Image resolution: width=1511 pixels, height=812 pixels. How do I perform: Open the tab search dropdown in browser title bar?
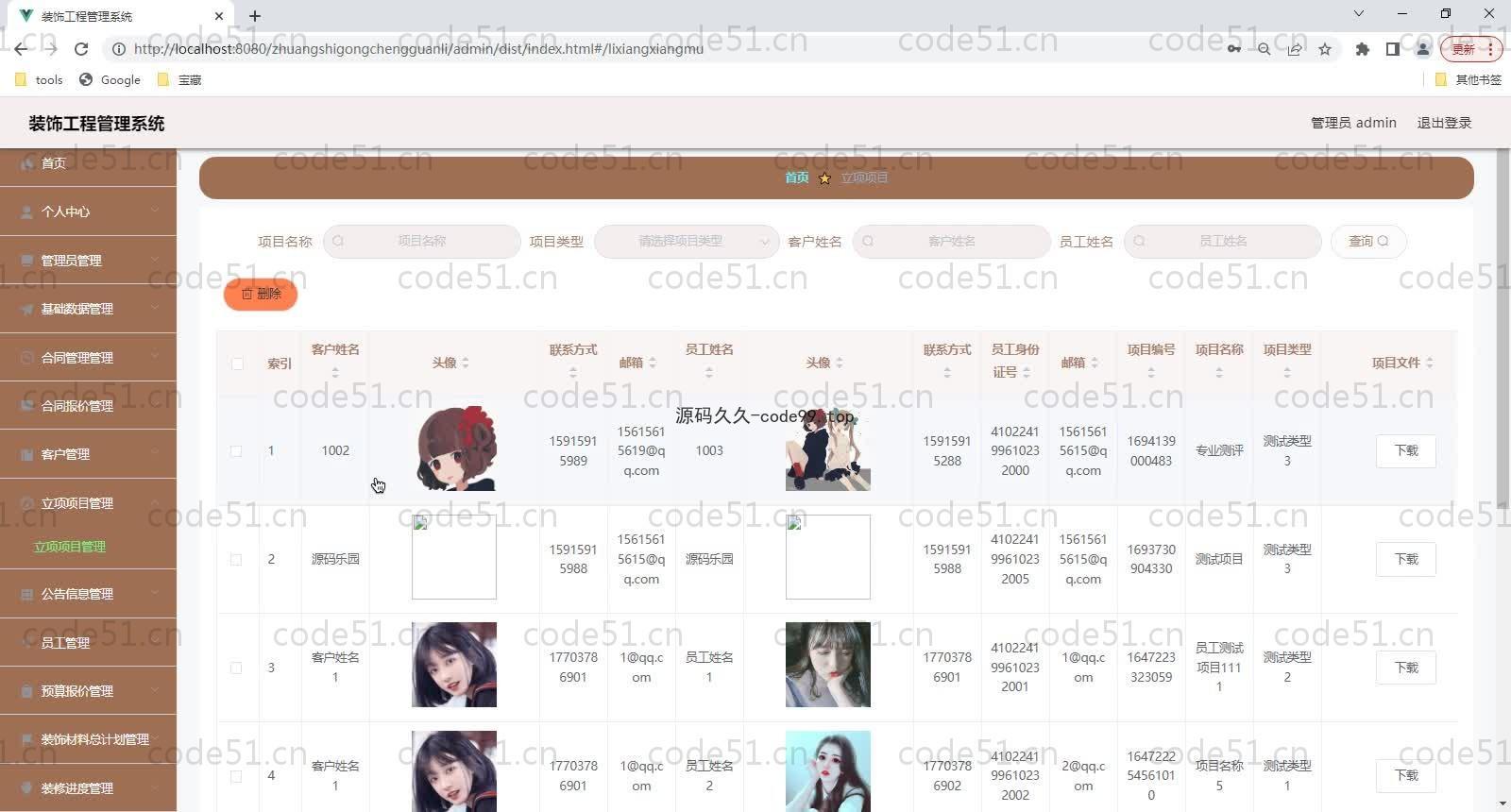[1358, 14]
